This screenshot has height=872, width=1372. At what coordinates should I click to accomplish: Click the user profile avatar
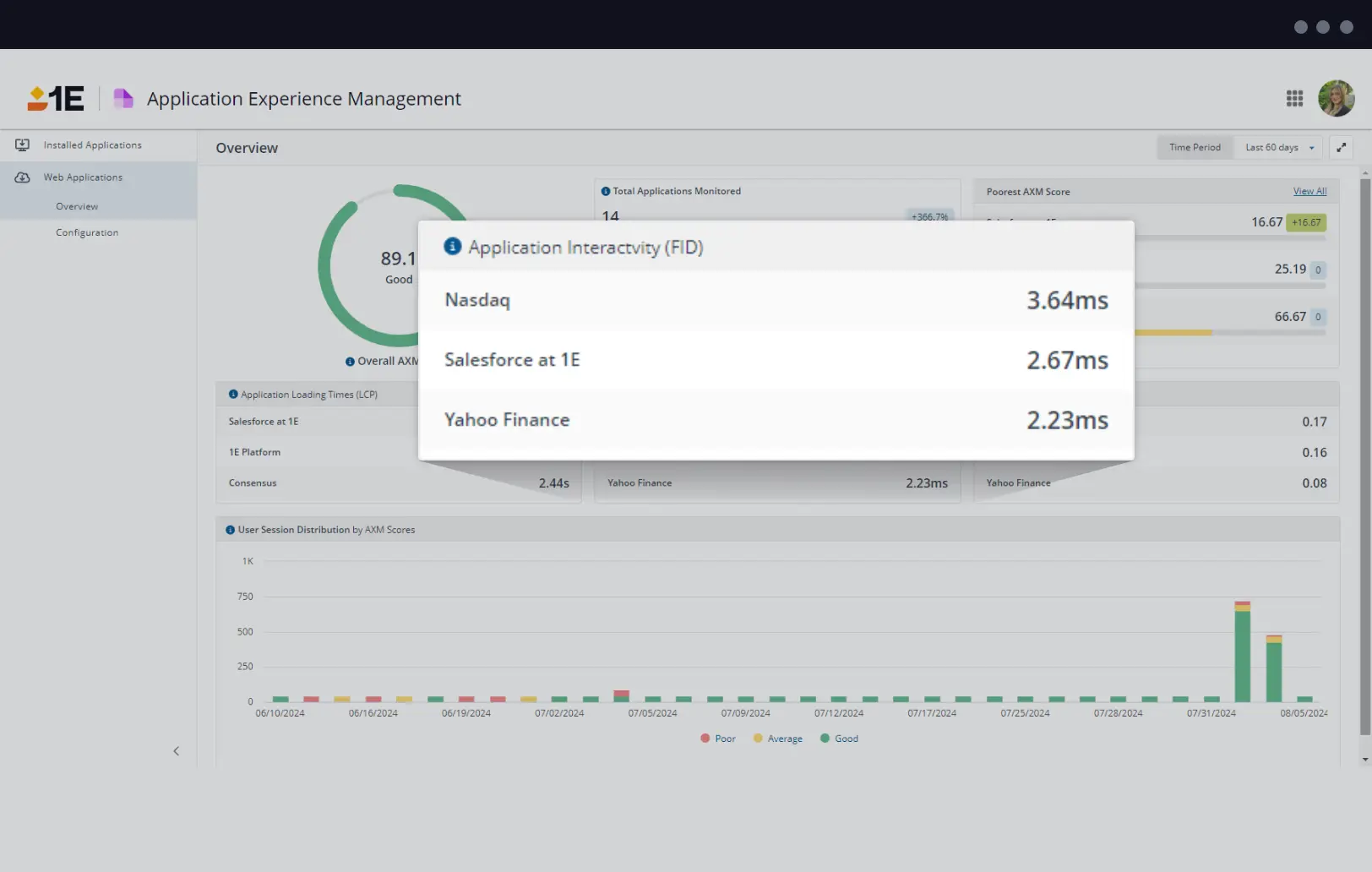[x=1337, y=98]
